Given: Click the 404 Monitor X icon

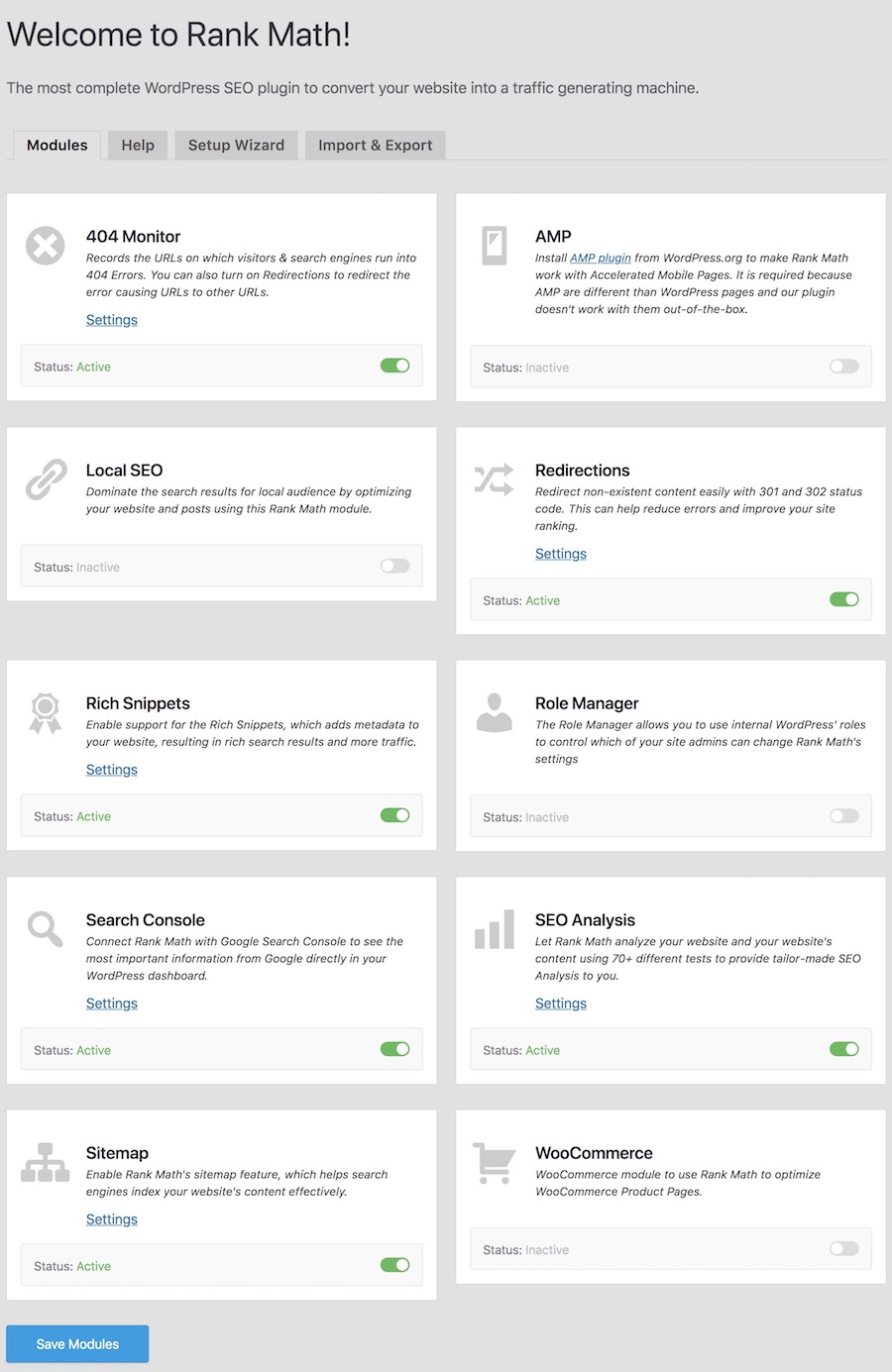Looking at the screenshot, I should pos(46,246).
